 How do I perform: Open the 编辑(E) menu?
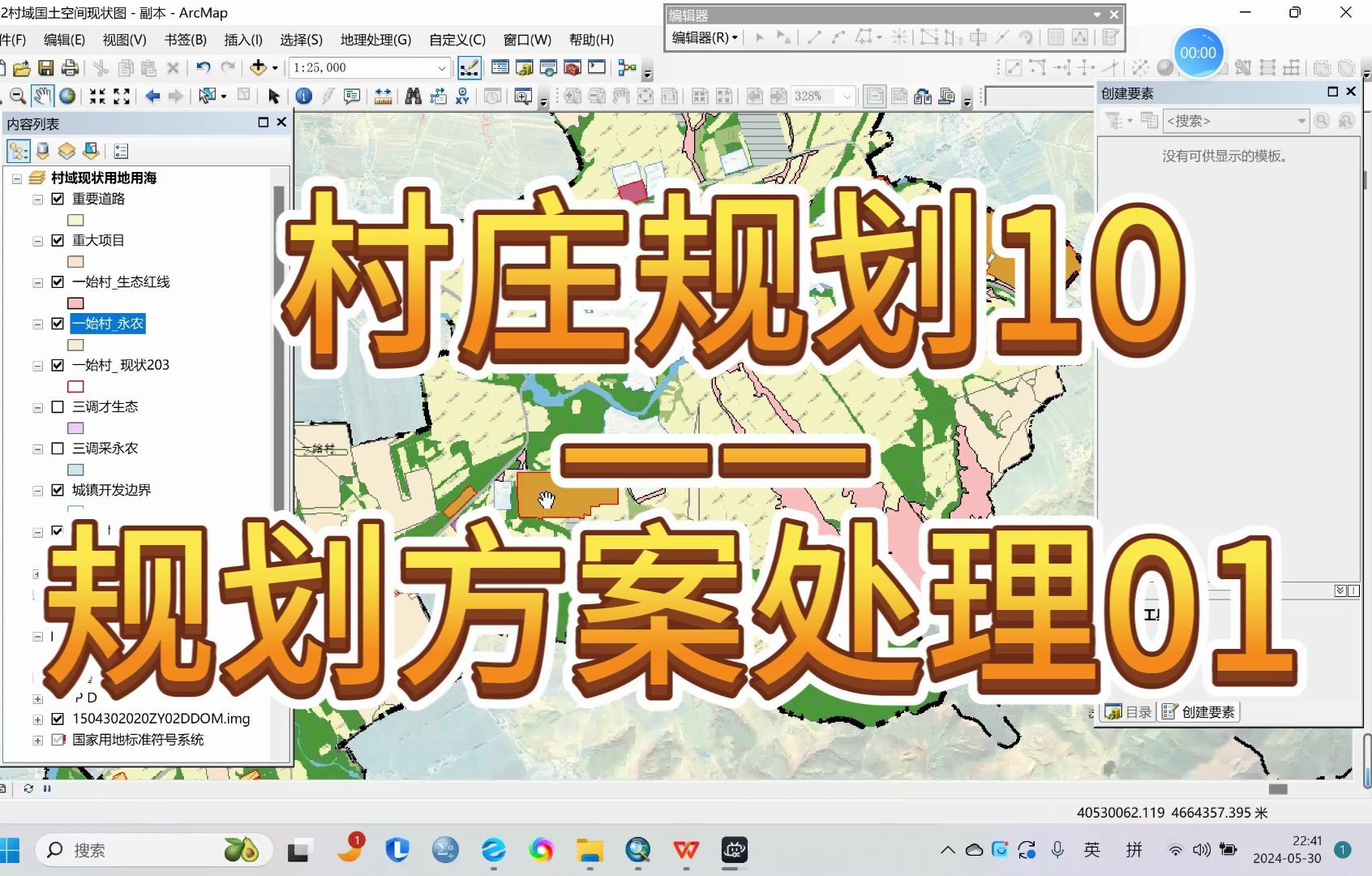pos(64,40)
